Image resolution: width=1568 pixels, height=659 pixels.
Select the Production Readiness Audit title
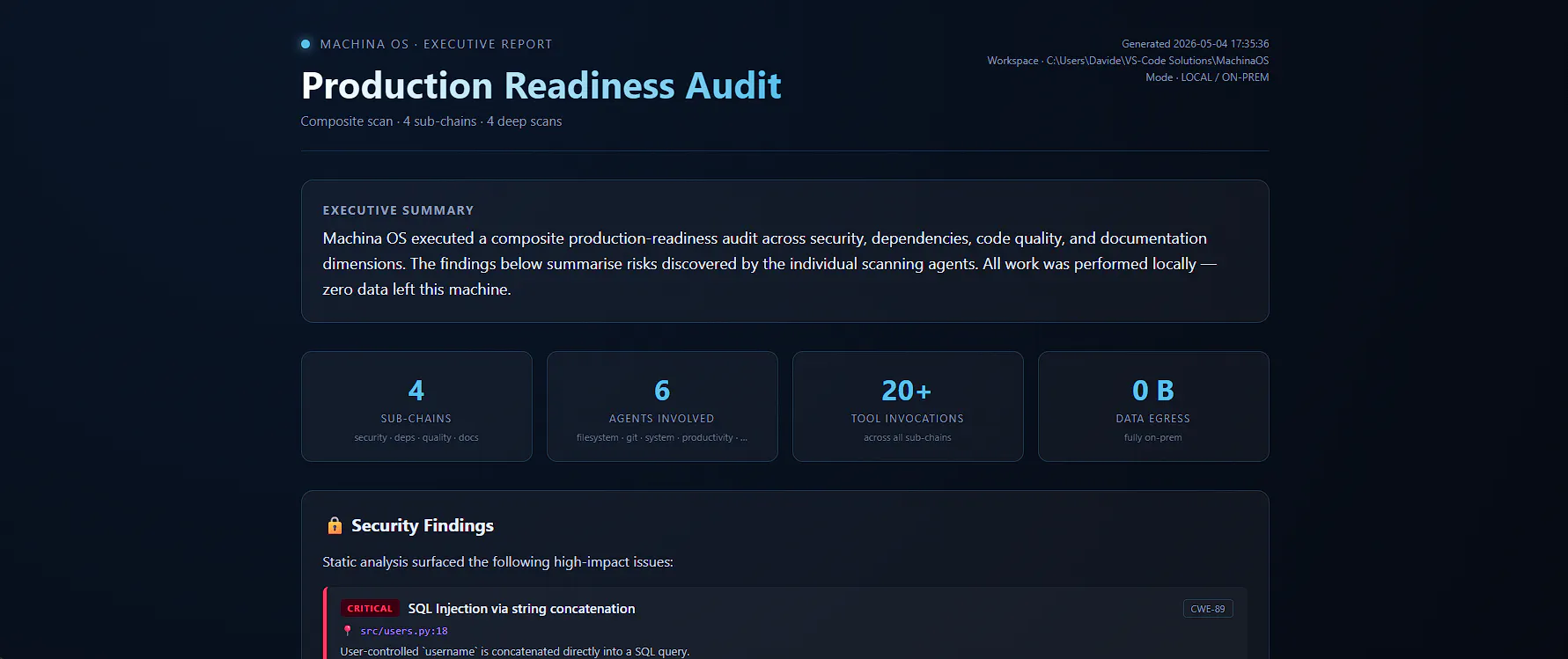click(x=541, y=86)
